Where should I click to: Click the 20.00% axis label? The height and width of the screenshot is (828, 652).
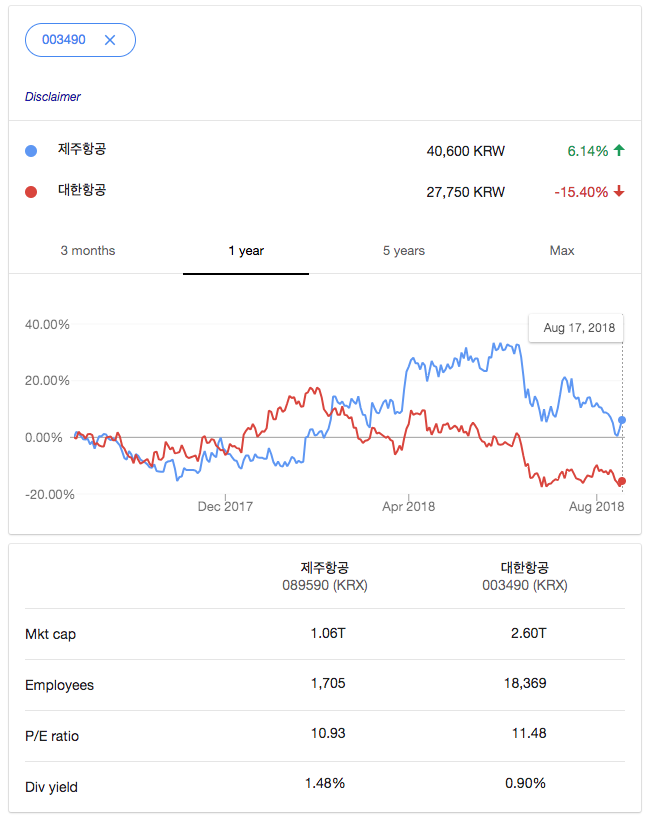pyautogui.click(x=47, y=381)
